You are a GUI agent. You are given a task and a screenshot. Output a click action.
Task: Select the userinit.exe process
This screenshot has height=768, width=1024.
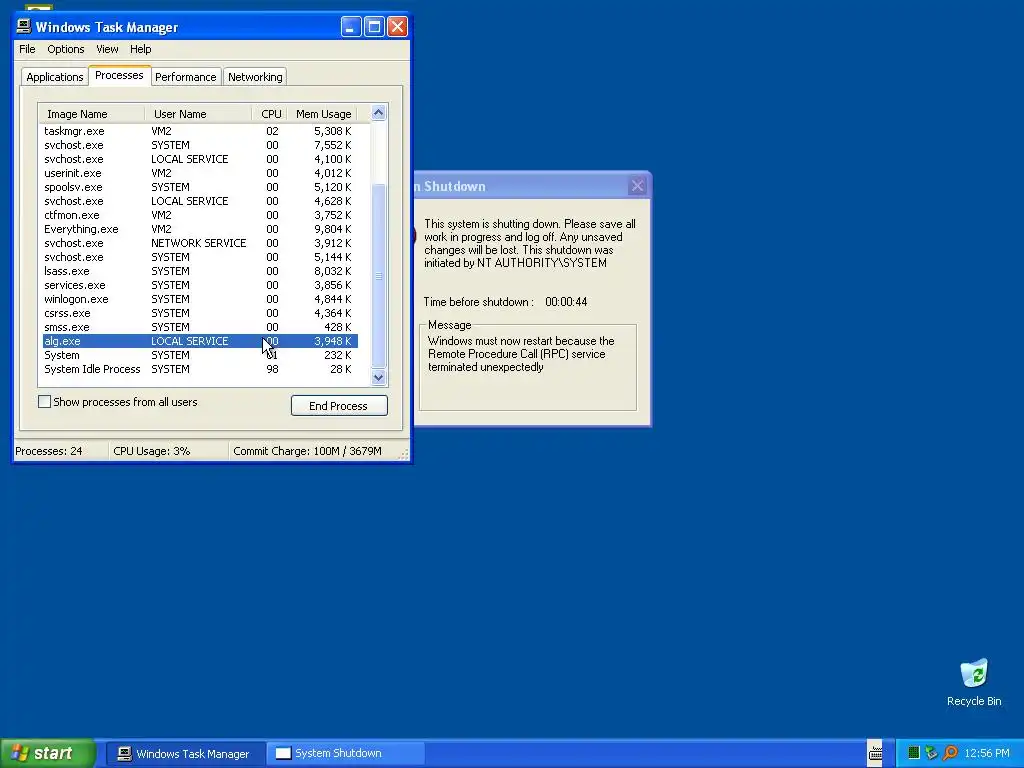point(200,173)
